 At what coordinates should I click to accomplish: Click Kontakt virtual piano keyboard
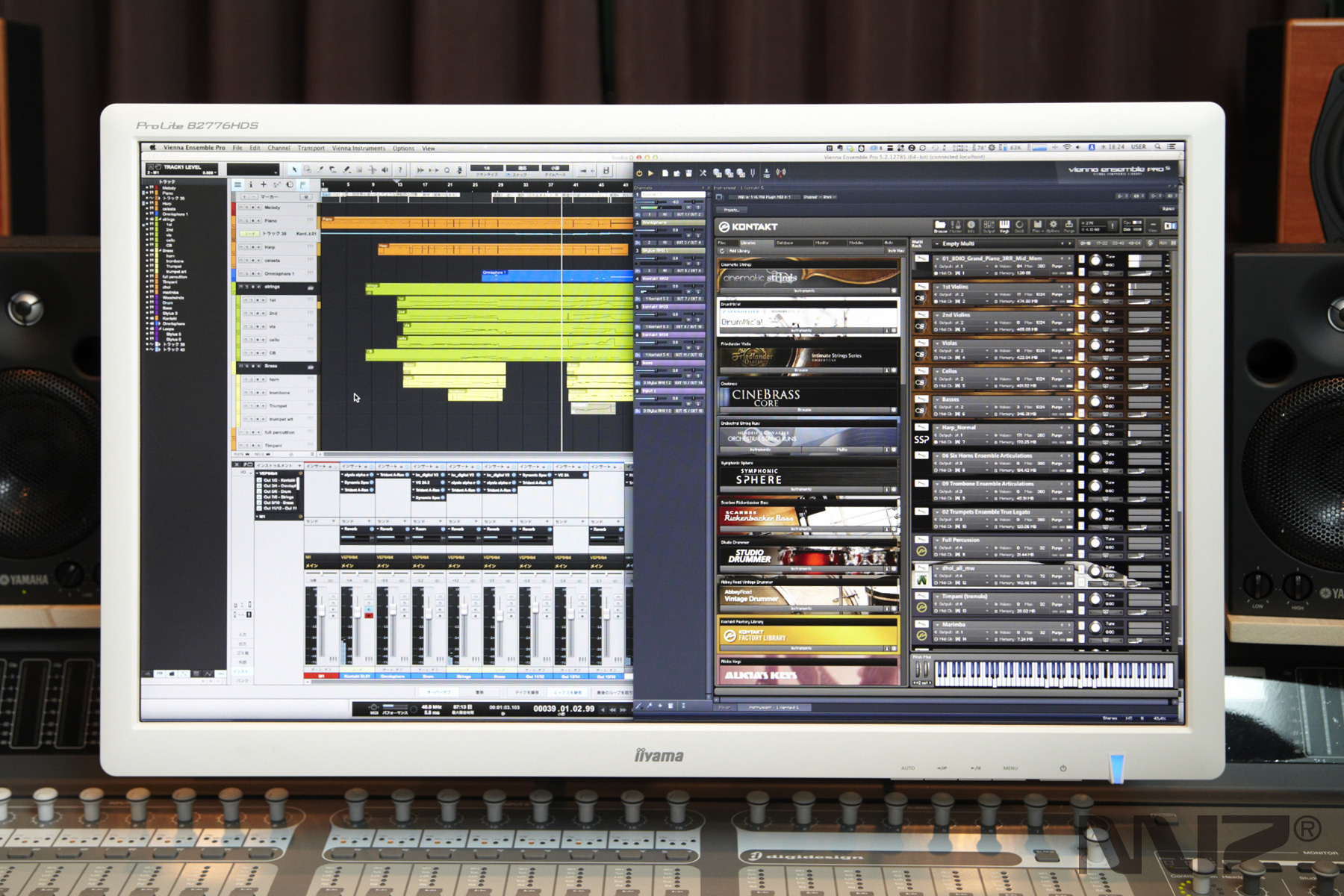(x=1054, y=673)
